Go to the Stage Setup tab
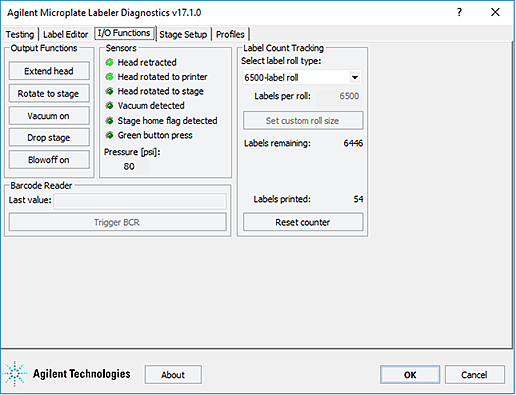This screenshot has height=395, width=516. [x=183, y=34]
